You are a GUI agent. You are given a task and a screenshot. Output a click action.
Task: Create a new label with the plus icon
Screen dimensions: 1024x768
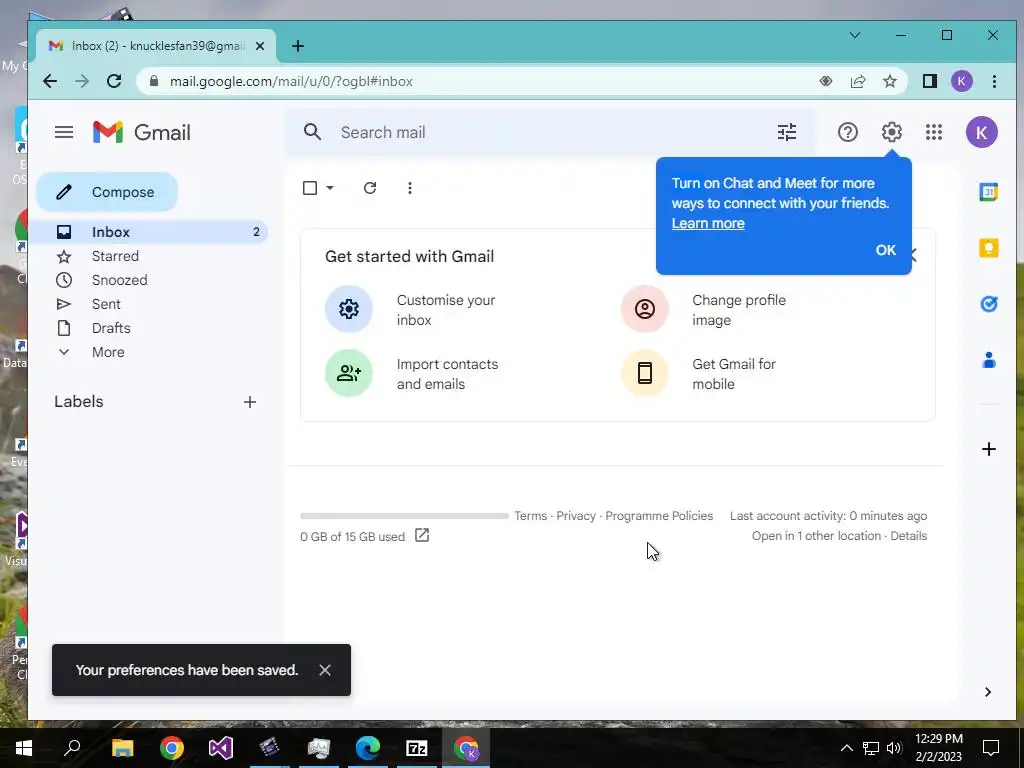249,402
